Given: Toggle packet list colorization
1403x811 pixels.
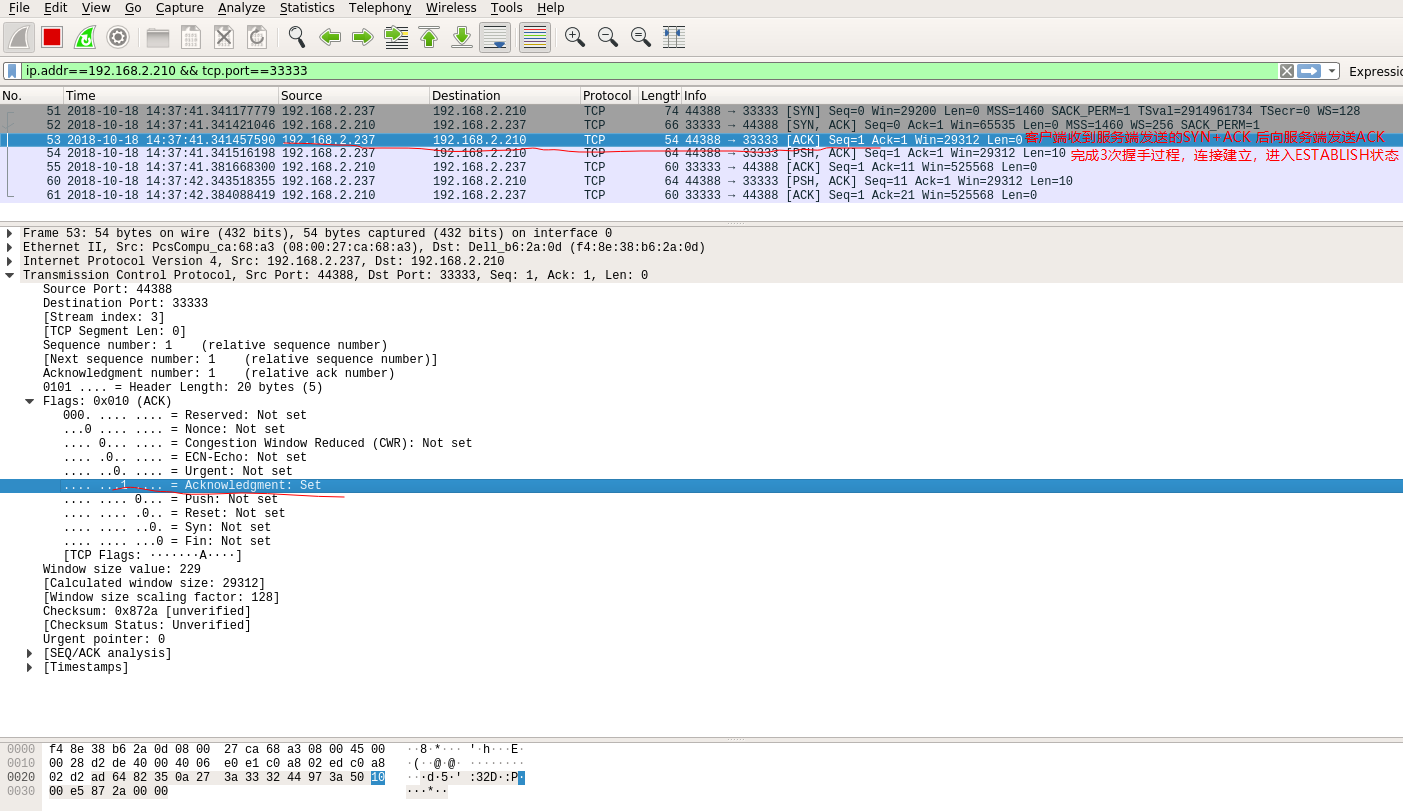Looking at the screenshot, I should pyautogui.click(x=535, y=37).
